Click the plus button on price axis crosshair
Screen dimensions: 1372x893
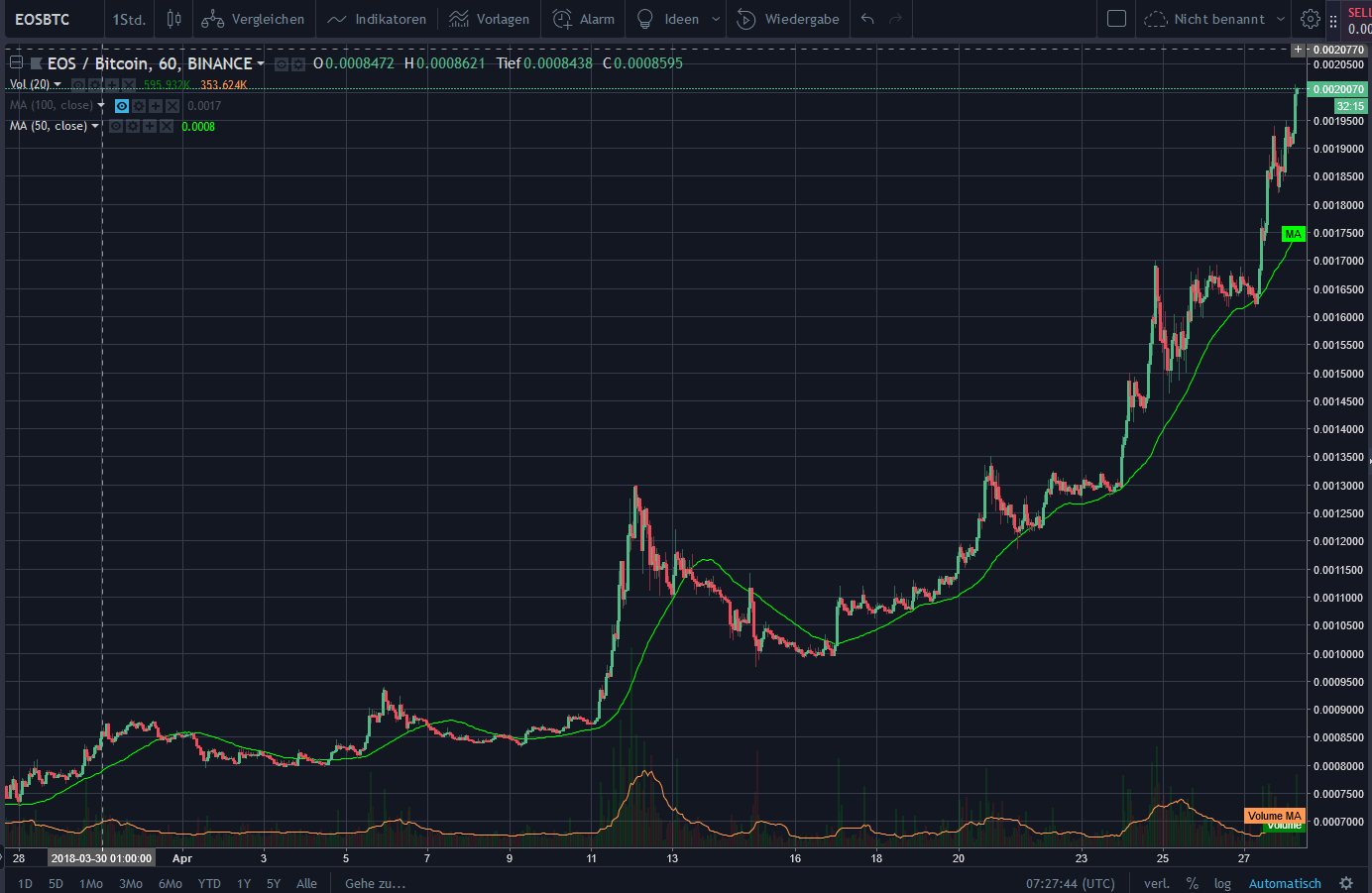1298,50
